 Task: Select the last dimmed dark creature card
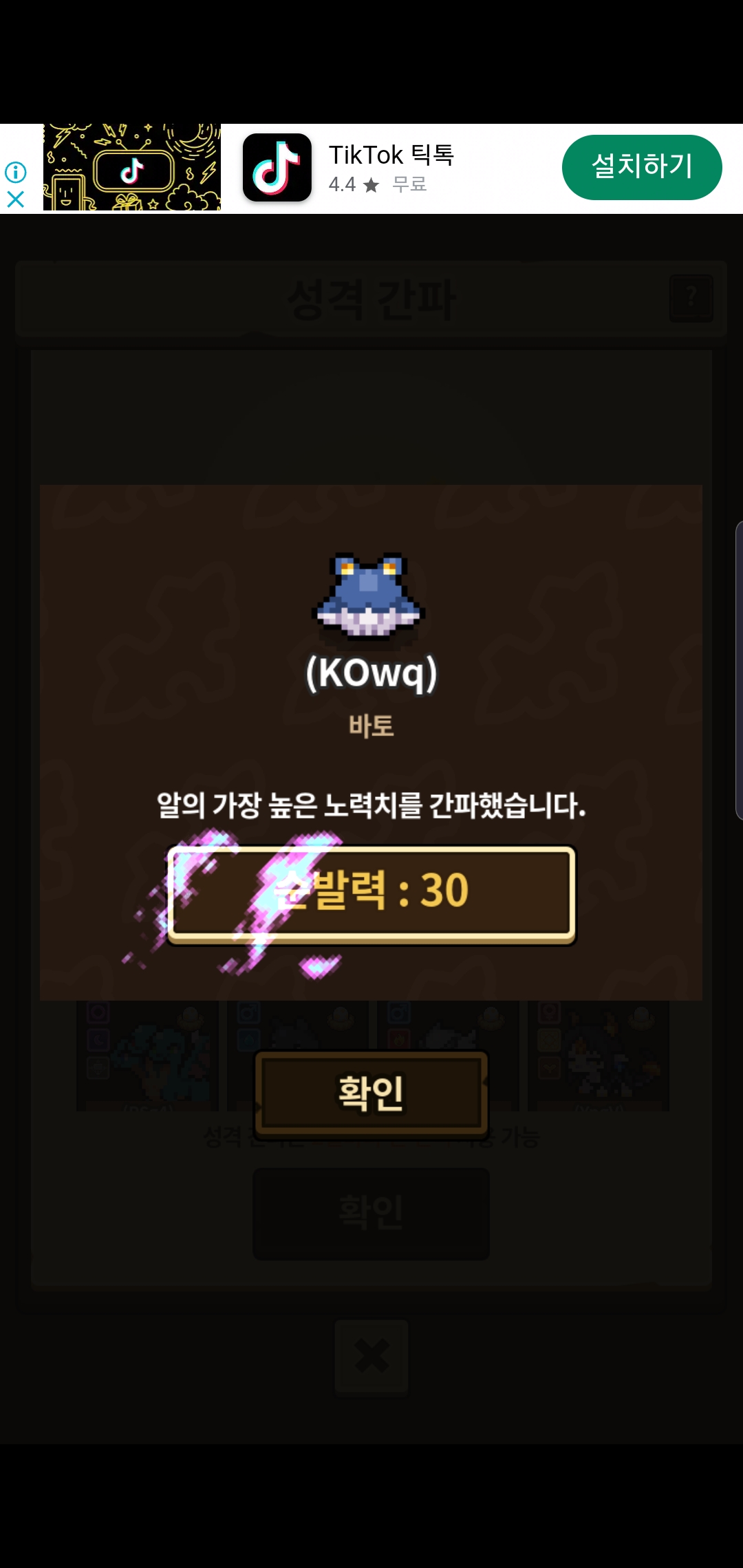(599, 1056)
